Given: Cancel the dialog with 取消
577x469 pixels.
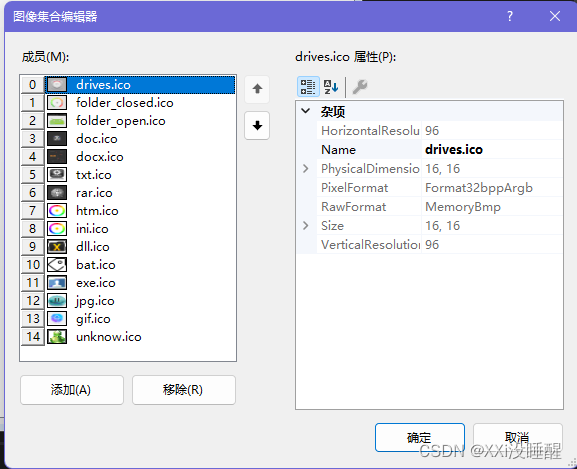Looking at the screenshot, I should pos(517,437).
